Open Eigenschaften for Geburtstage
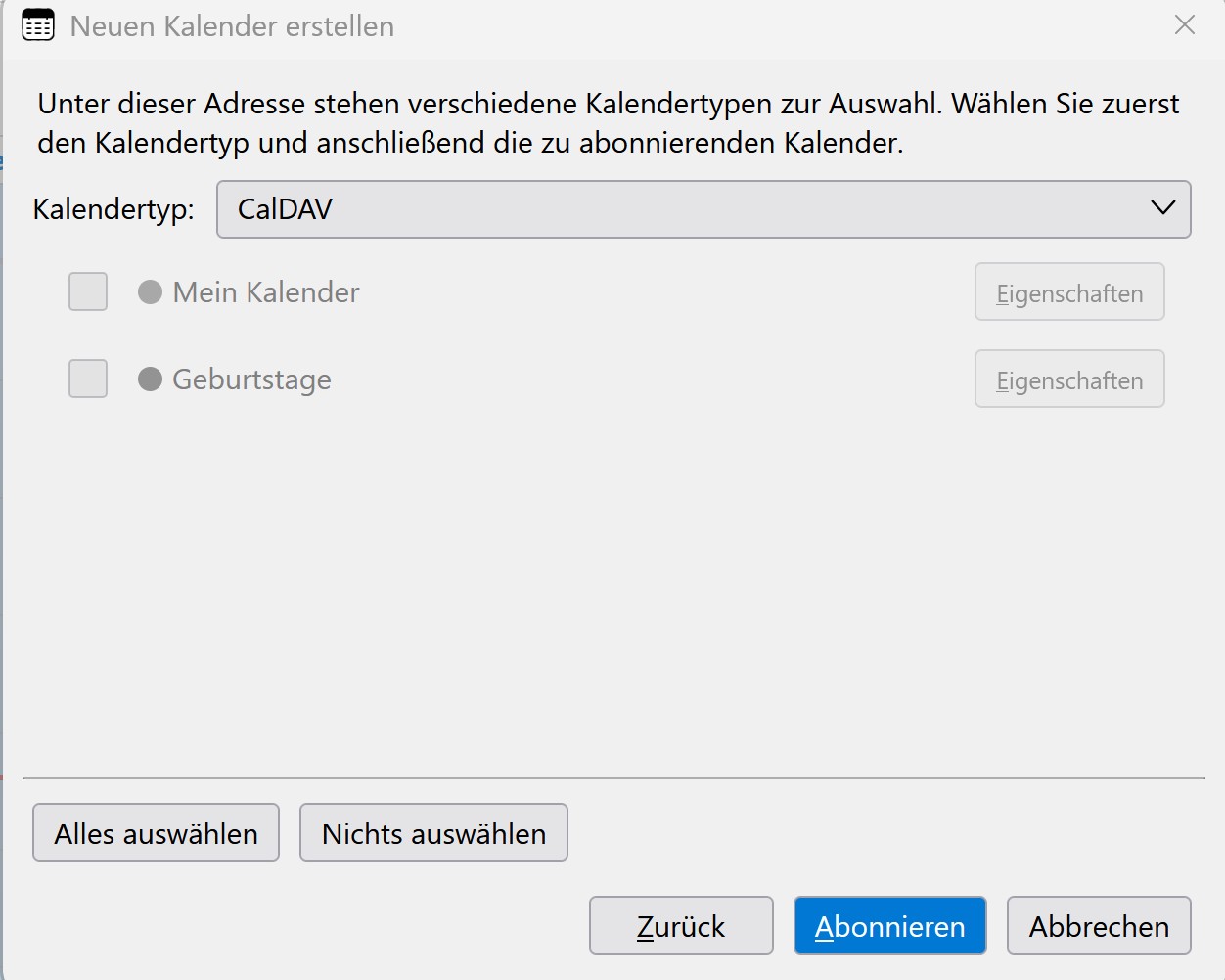Screen dimensions: 1225x980 pyautogui.click(x=1068, y=379)
